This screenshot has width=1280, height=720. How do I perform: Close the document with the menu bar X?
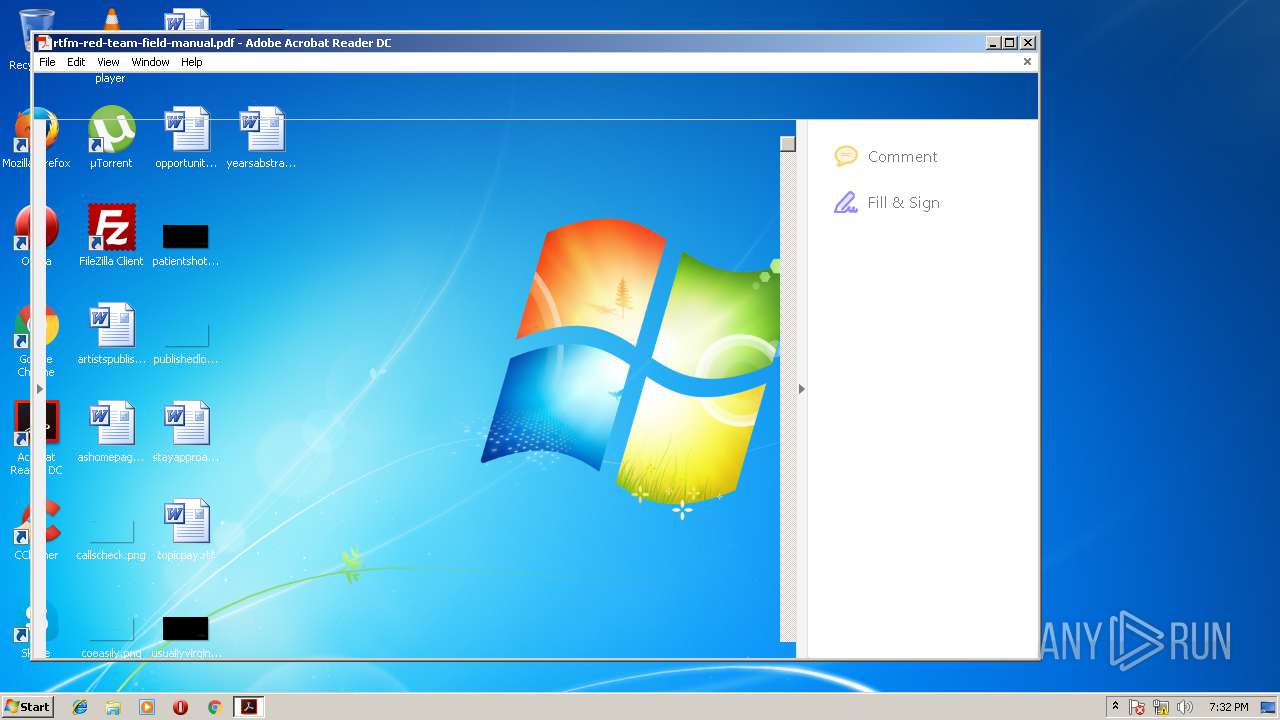coord(1027,62)
